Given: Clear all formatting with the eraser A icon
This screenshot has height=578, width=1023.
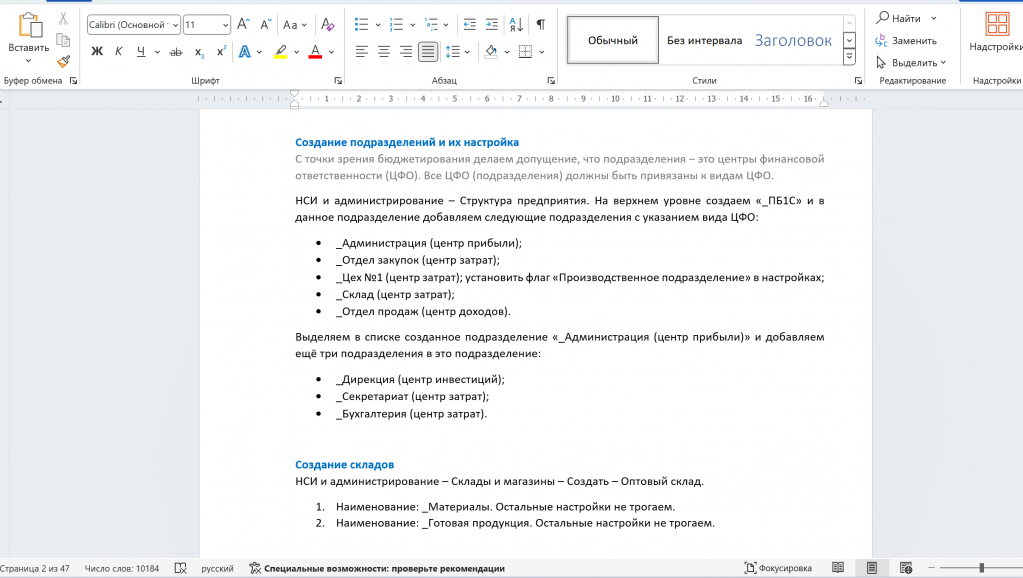Looking at the screenshot, I should [x=328, y=25].
